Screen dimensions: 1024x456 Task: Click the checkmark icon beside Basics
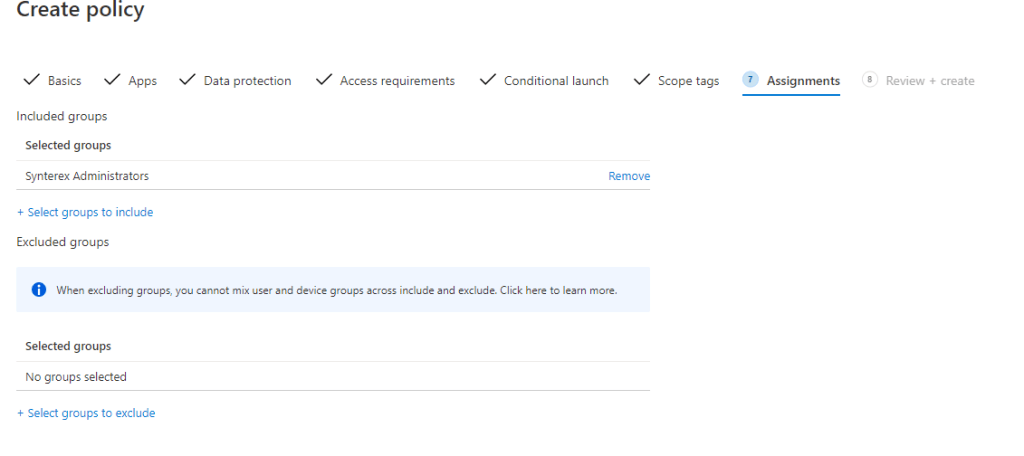click(x=31, y=80)
